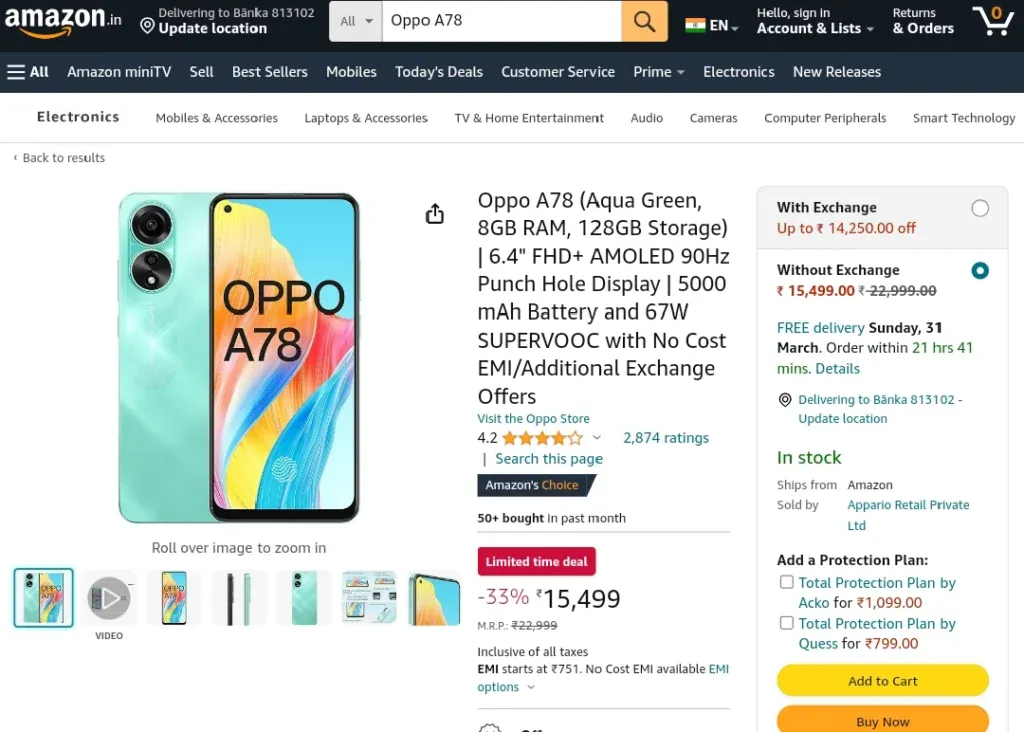Image resolution: width=1024 pixels, height=732 pixels.
Task: Open the All hamburger menu
Action: (x=28, y=72)
